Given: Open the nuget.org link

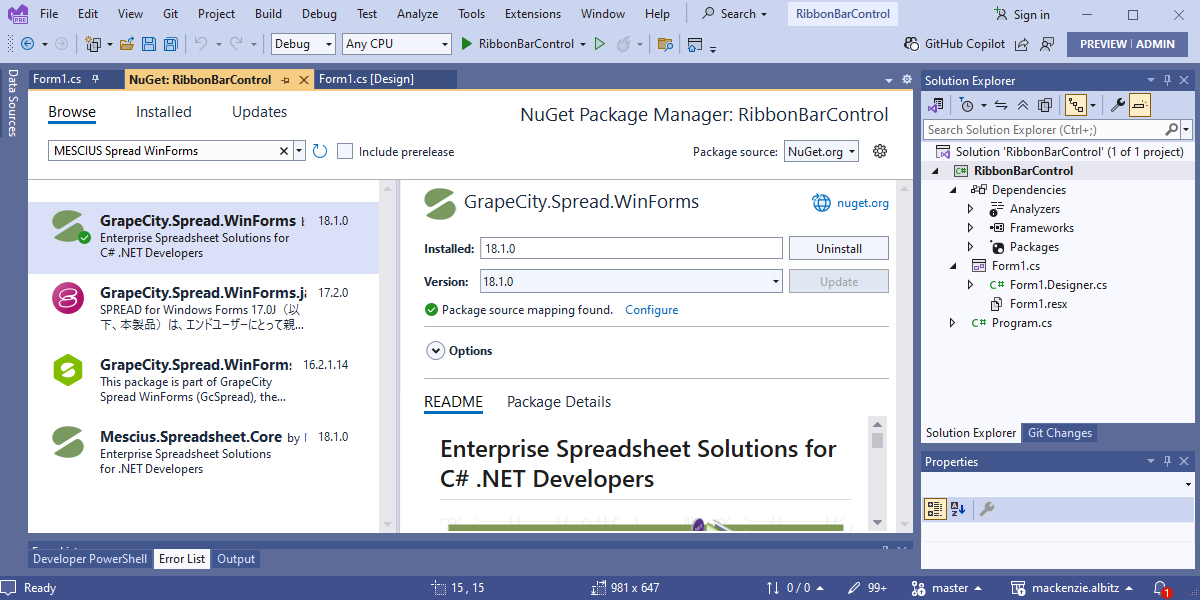Looking at the screenshot, I should point(861,203).
